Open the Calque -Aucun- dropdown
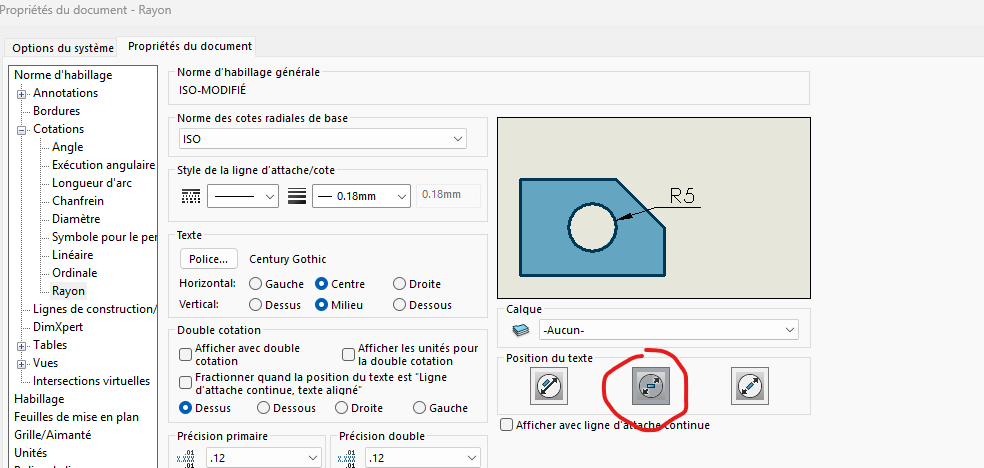This screenshot has width=984, height=468. coord(669,329)
